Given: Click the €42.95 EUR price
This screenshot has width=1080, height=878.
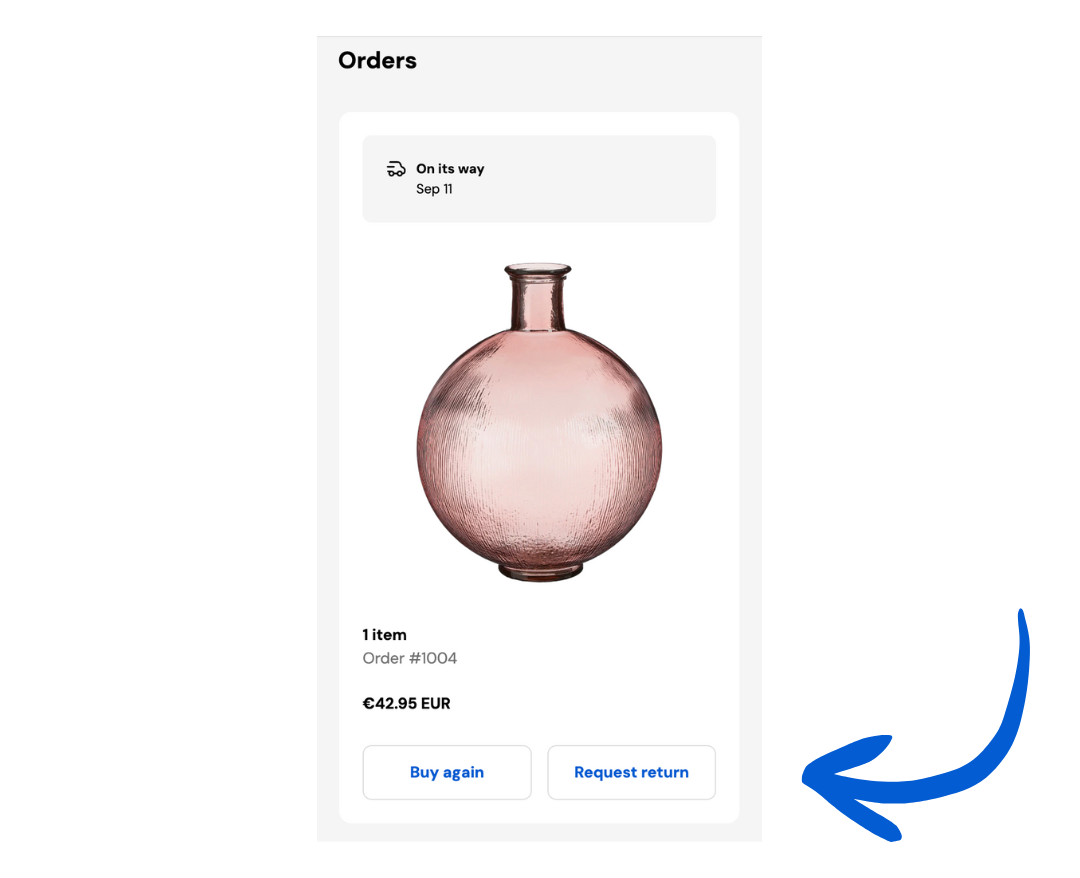Looking at the screenshot, I should pyautogui.click(x=406, y=704).
